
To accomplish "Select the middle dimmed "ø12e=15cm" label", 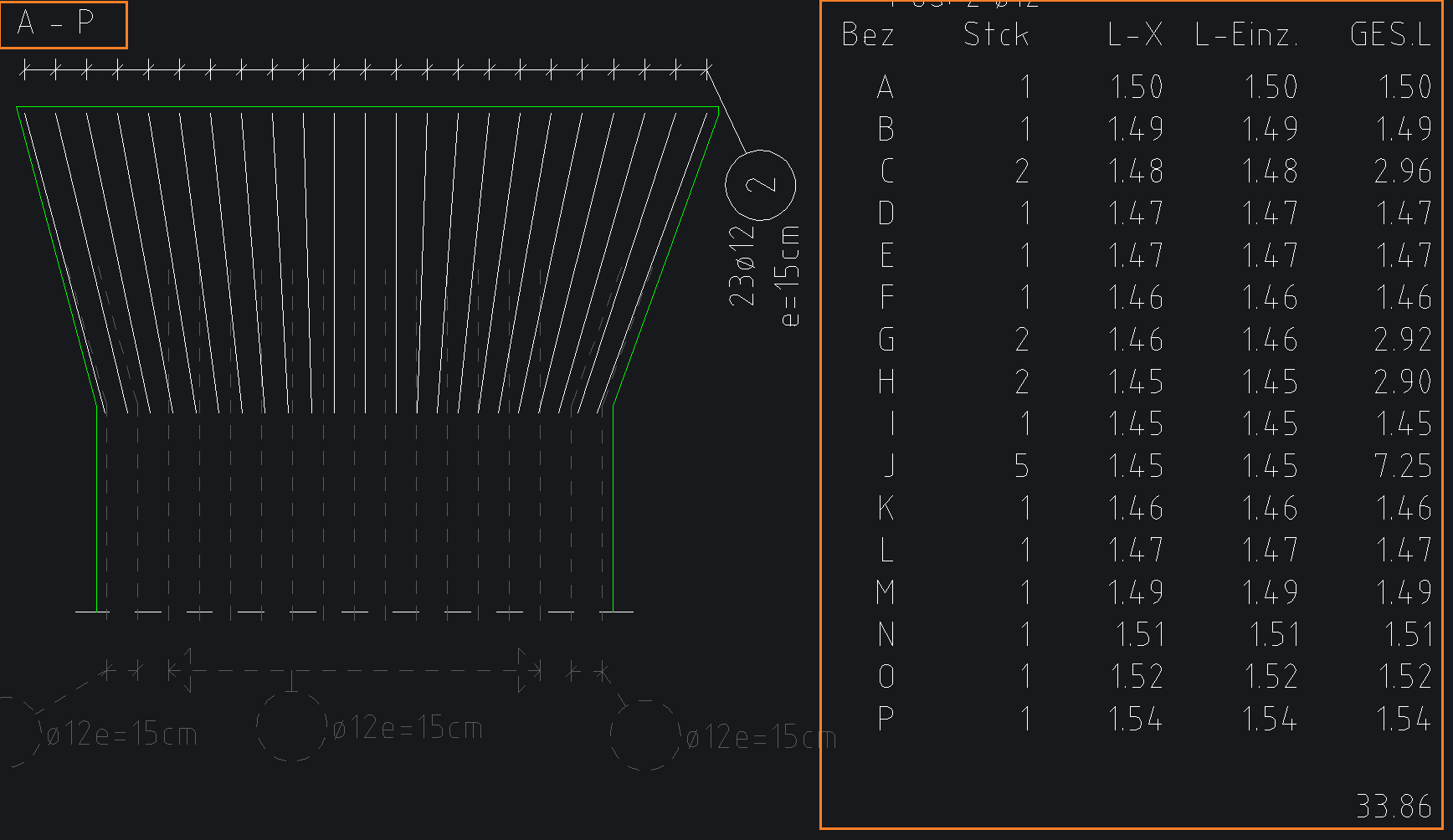I will point(408,730).
